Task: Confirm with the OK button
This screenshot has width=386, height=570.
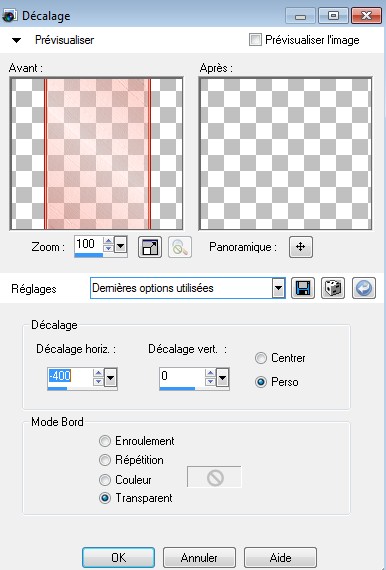Action: tap(118, 557)
